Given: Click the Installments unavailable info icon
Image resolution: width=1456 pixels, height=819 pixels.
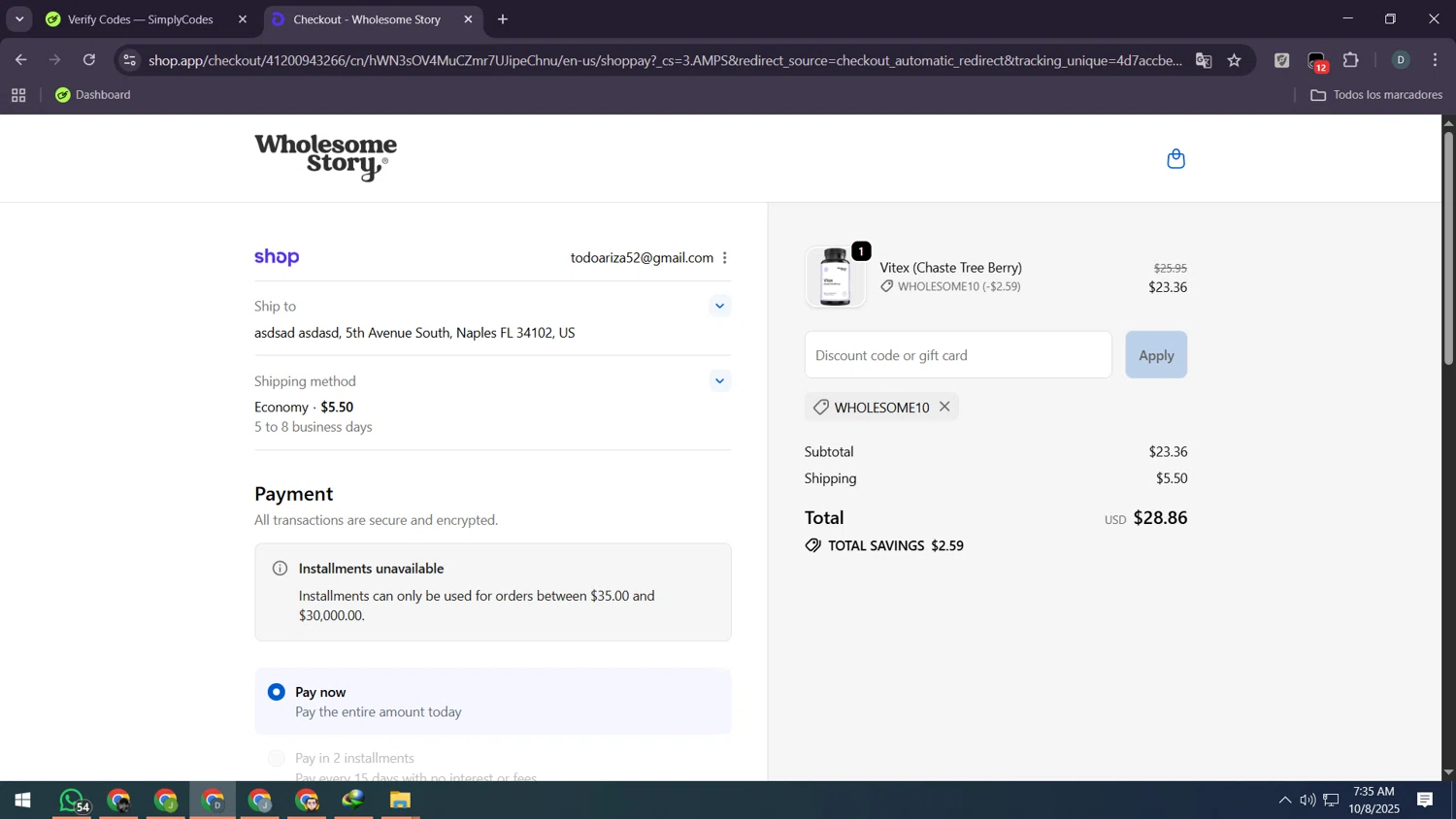Looking at the screenshot, I should pyautogui.click(x=280, y=569).
